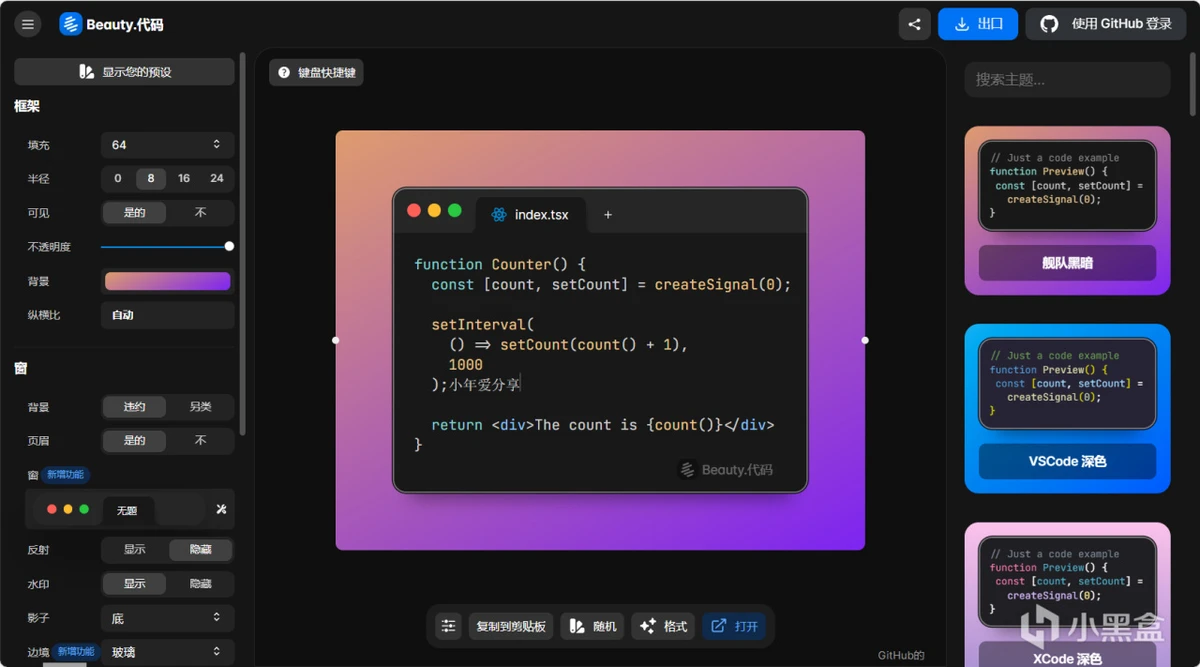Open the 填充 padding dropdown showing 64

click(x=167, y=145)
